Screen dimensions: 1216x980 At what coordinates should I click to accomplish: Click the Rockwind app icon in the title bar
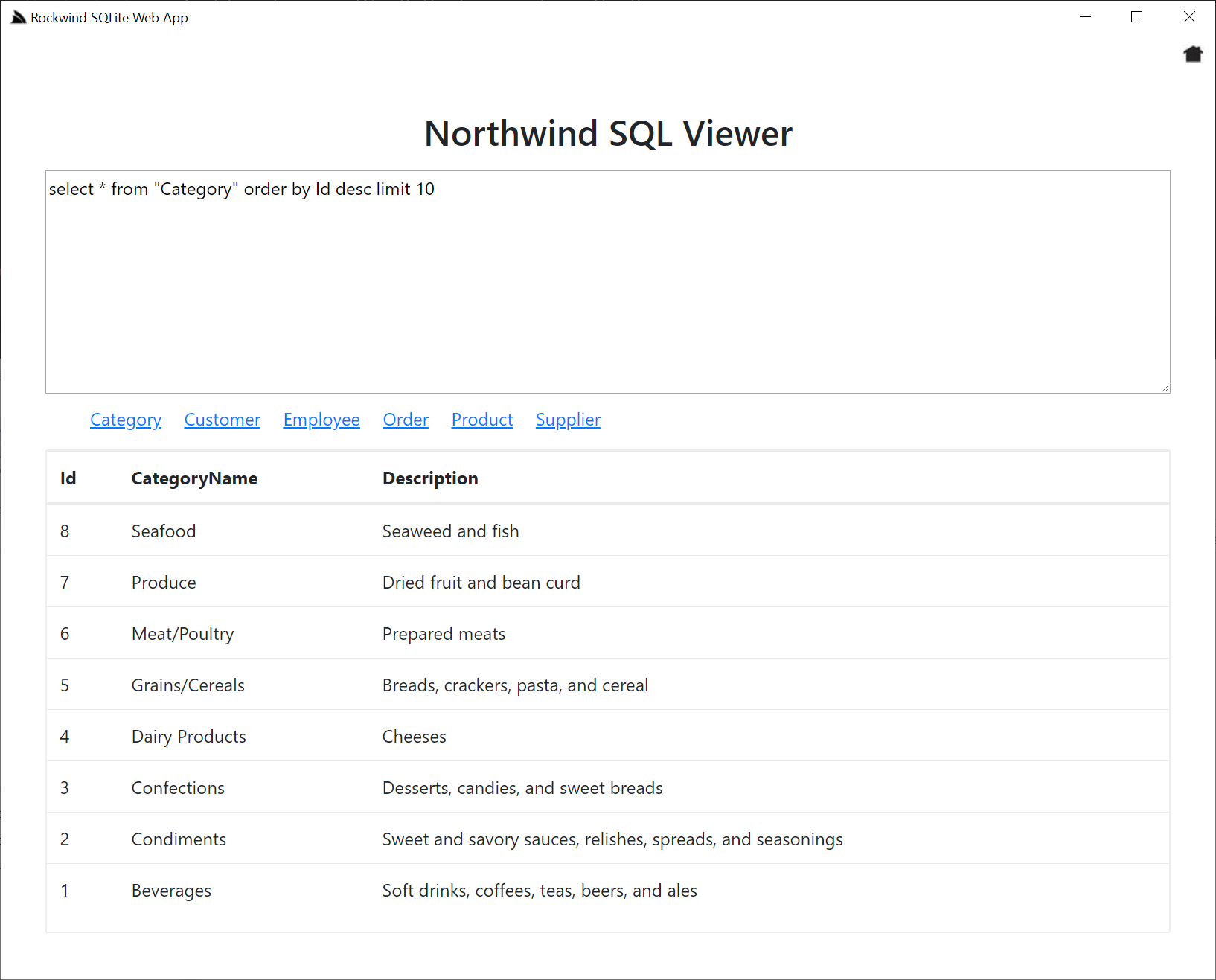pos(19,17)
